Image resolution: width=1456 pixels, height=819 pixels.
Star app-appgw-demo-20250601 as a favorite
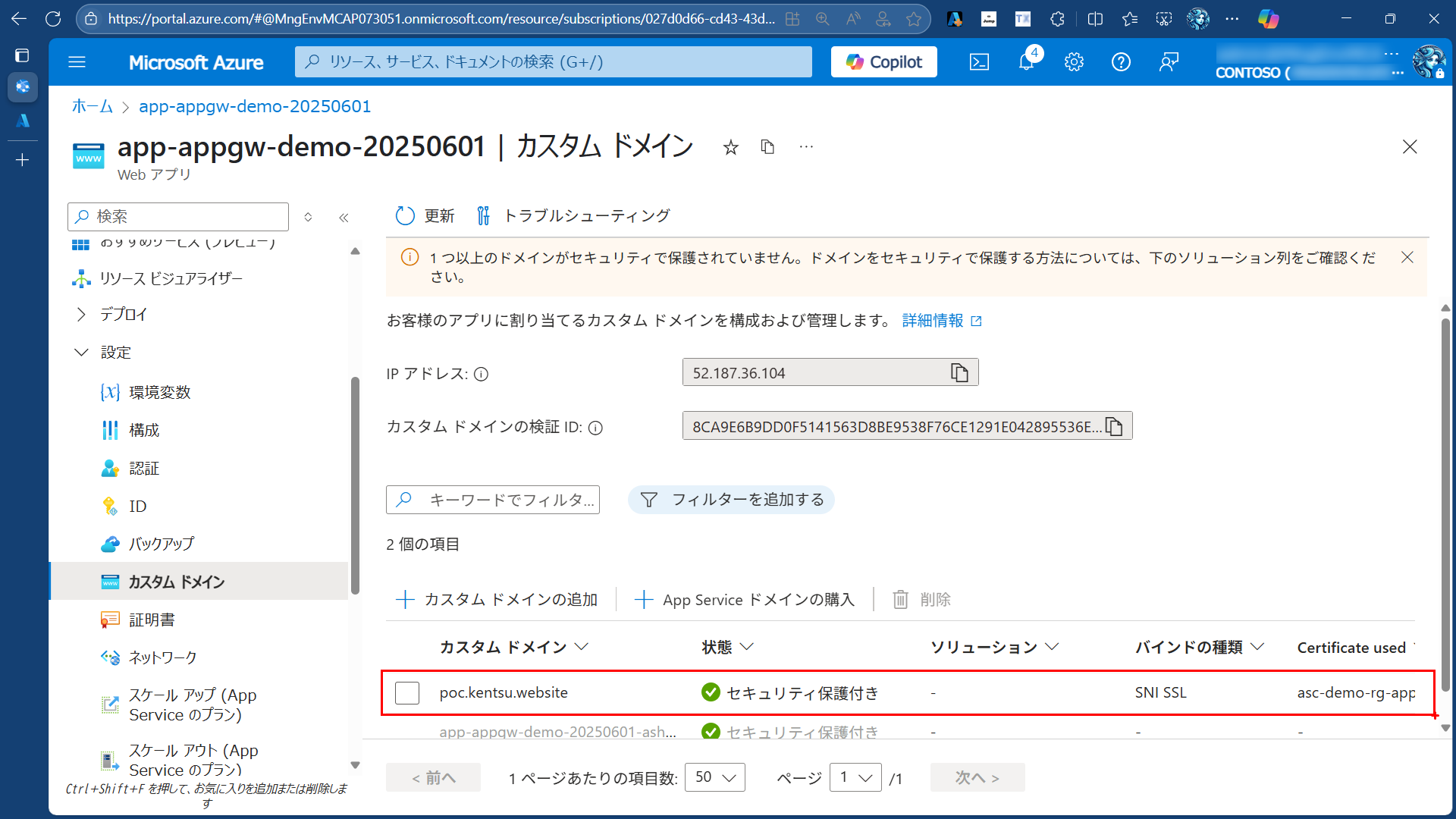(730, 146)
